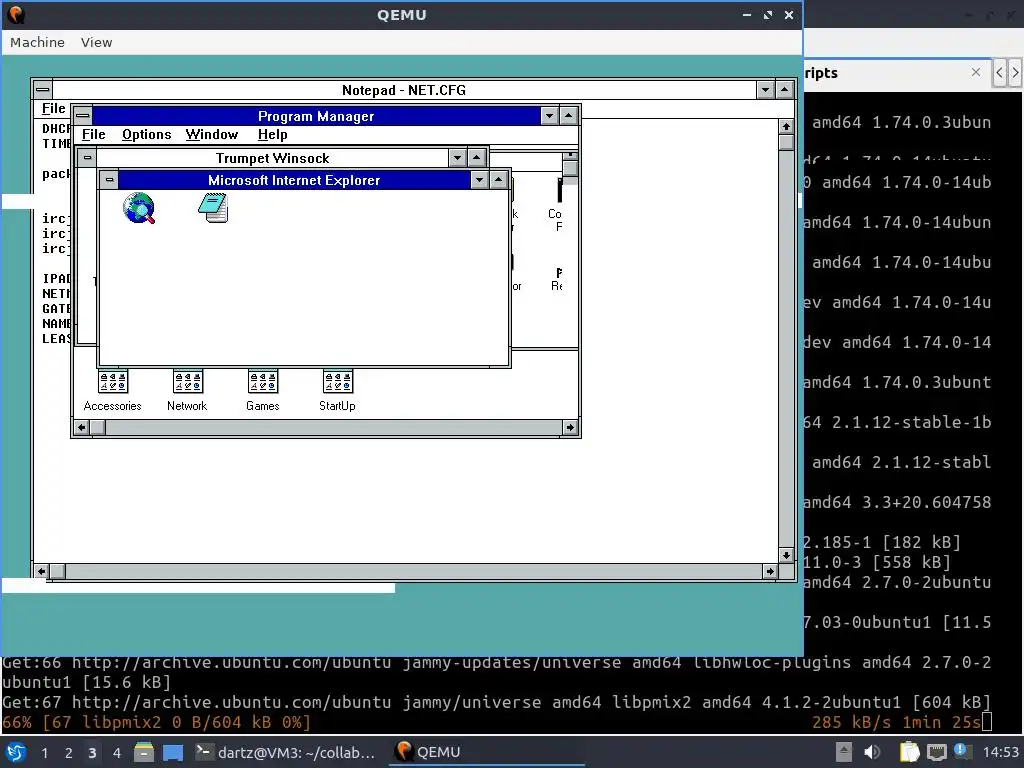Click Program Manager horizontal scroll right arrow
Viewport: 1024px width, 768px height.
(570, 427)
